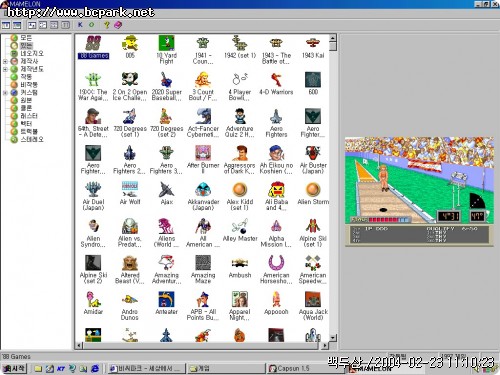500x375 pixels.
Task: Click the game list scroll down arrow
Action: click(333, 338)
